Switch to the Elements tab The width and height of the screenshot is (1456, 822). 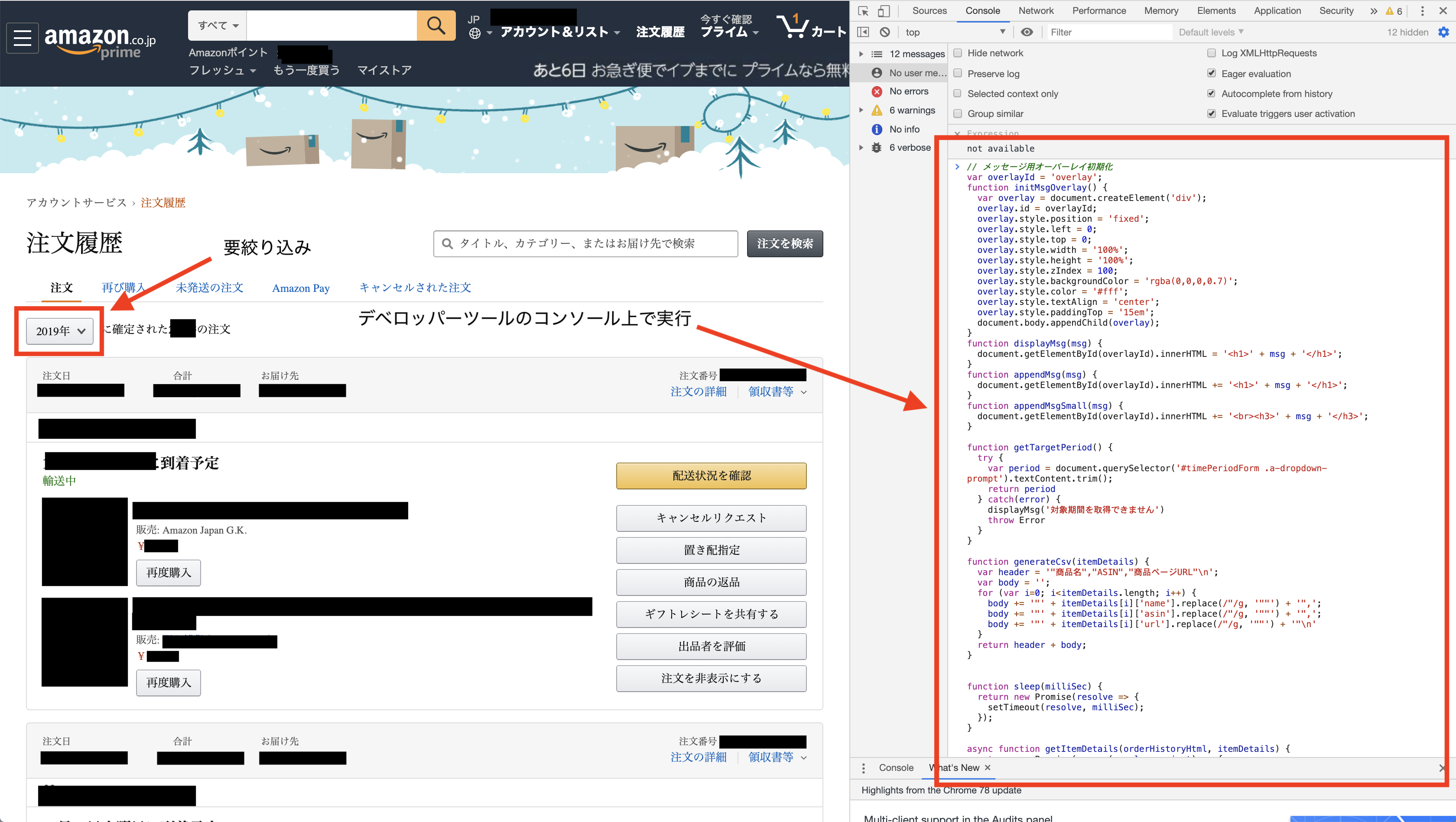point(1216,11)
